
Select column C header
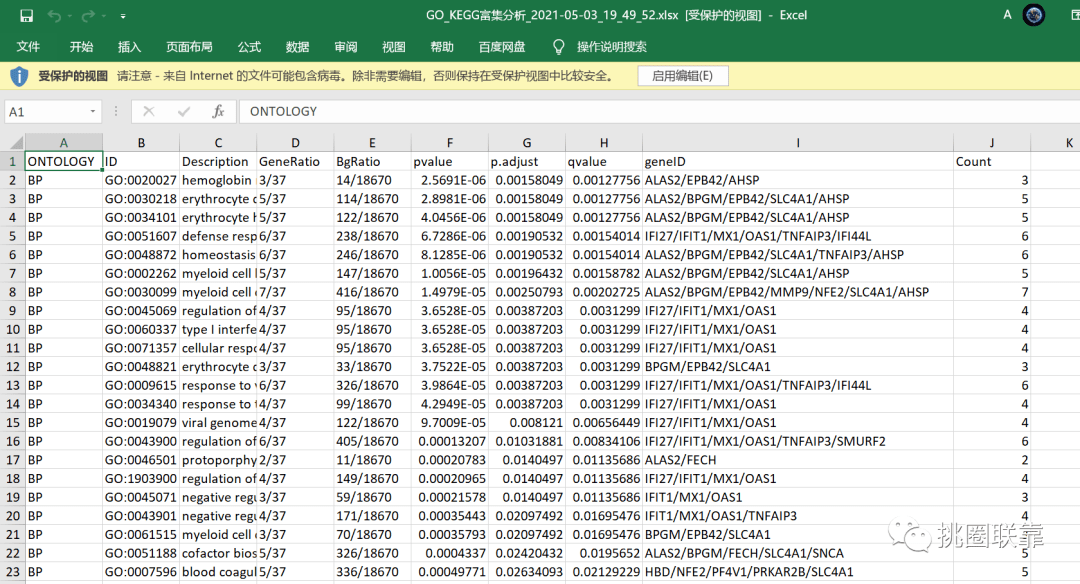tap(218, 143)
